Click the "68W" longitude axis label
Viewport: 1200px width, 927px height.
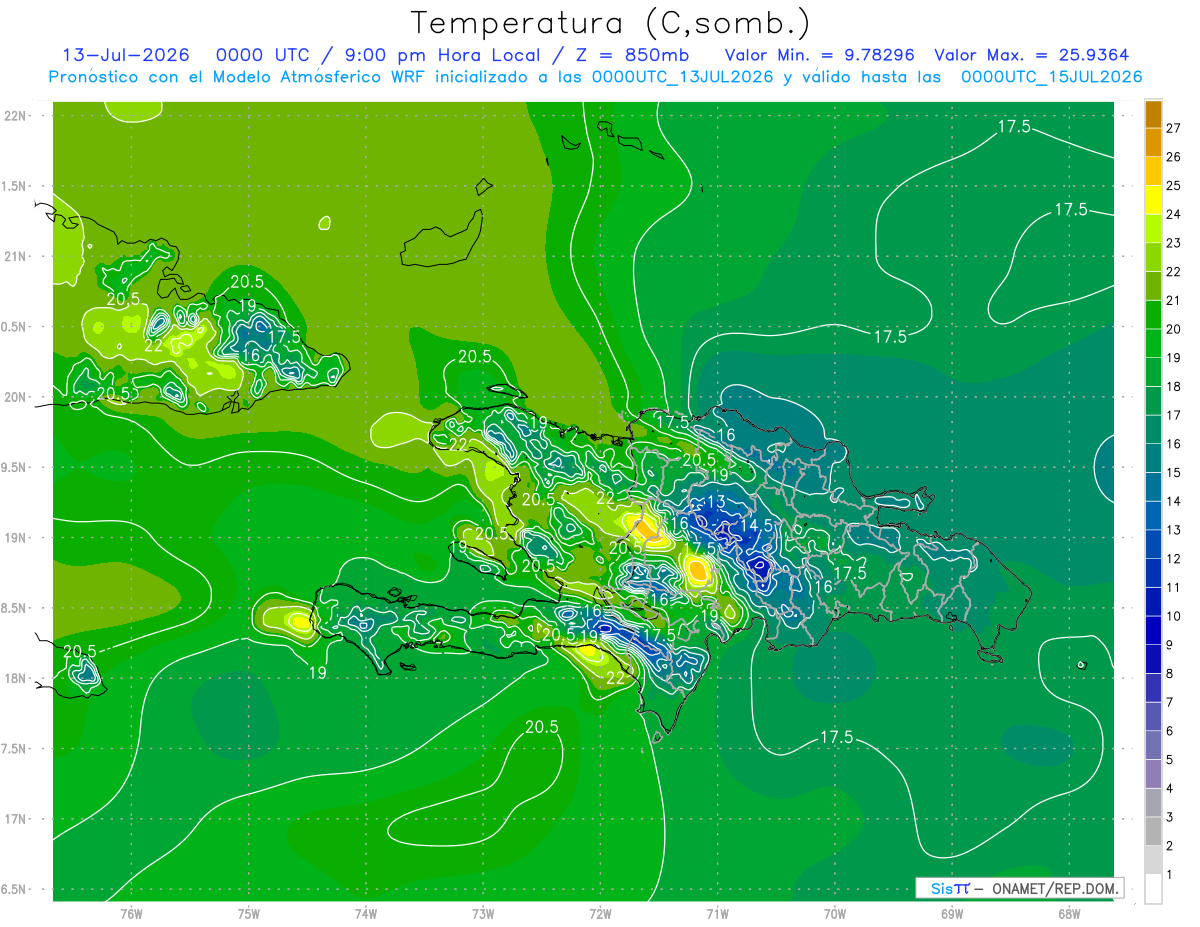click(x=1068, y=914)
